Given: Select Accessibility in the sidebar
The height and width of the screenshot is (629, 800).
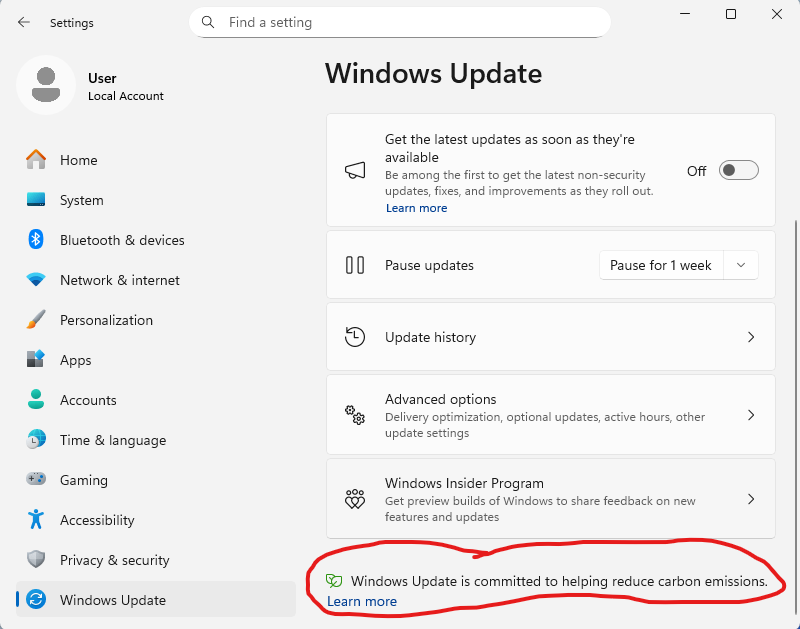Looking at the screenshot, I should click(x=156, y=519).
